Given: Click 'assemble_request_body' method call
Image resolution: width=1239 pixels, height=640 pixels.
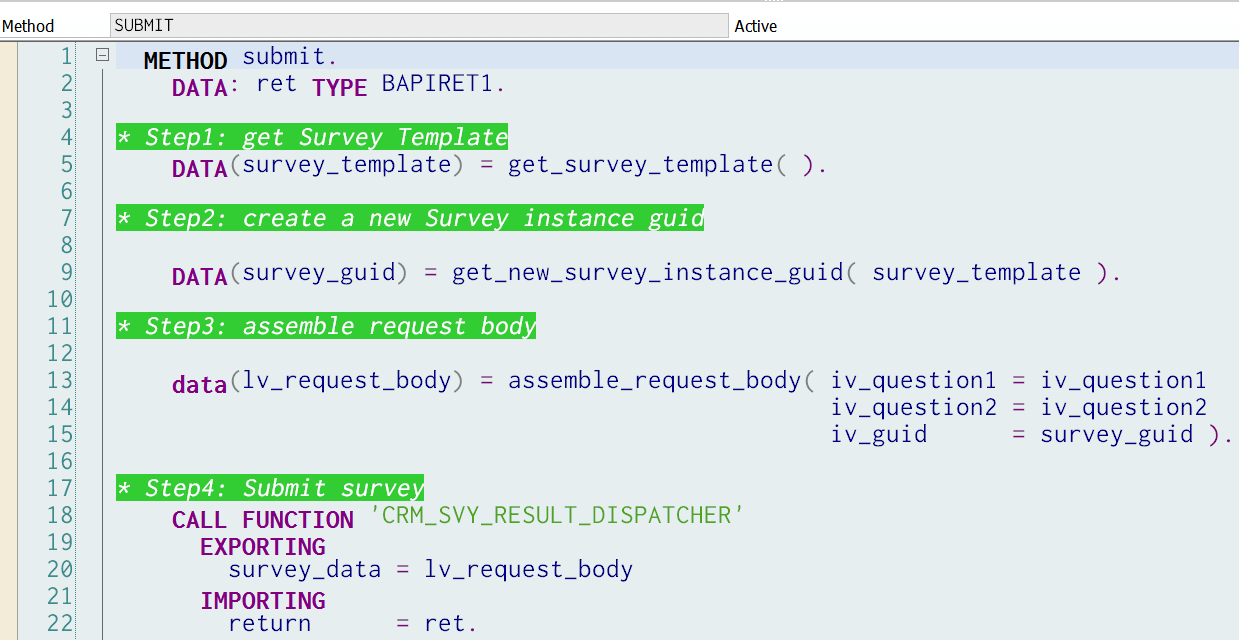Looking at the screenshot, I should 655,381.
